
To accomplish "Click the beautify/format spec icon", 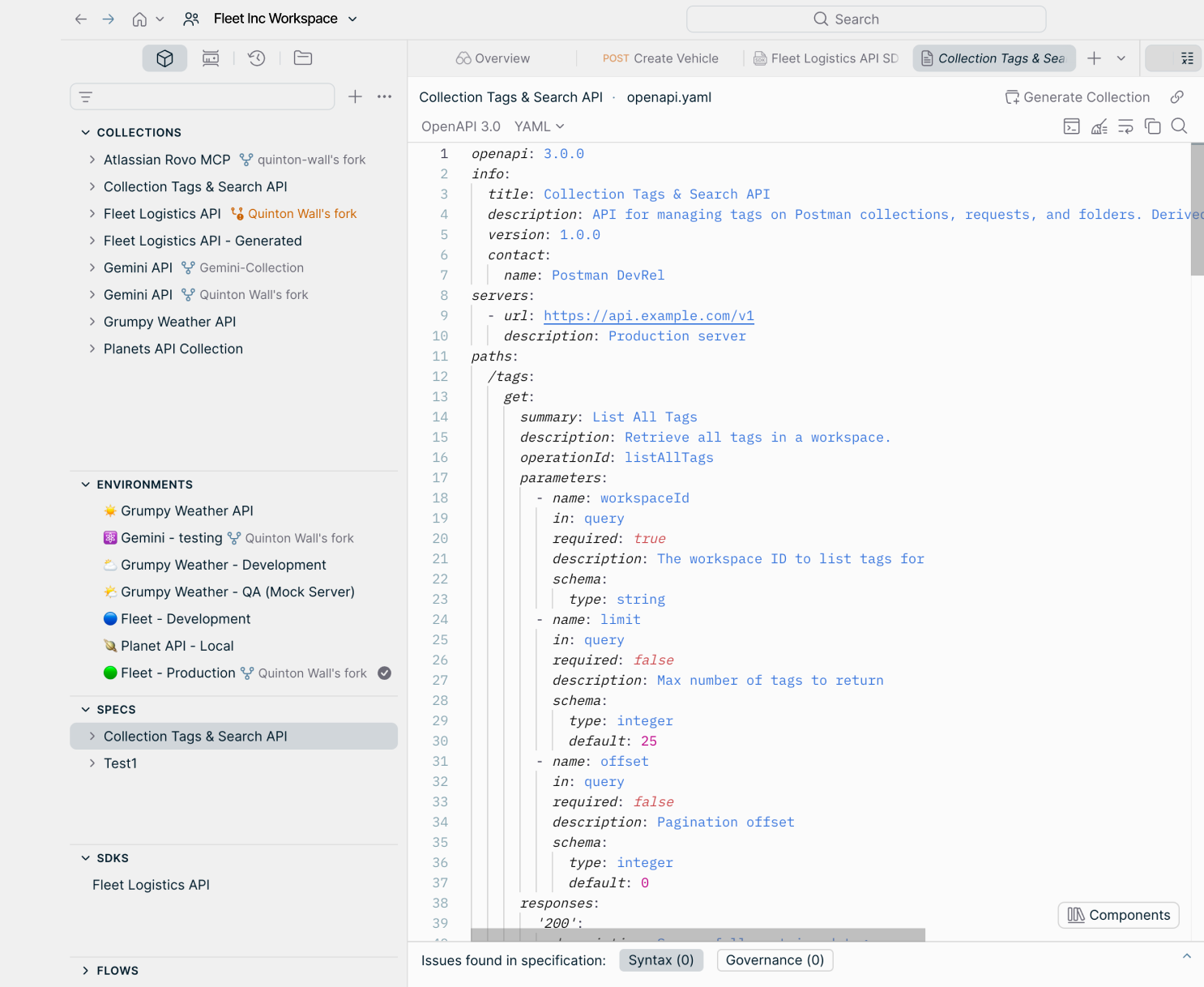I will [x=1099, y=126].
